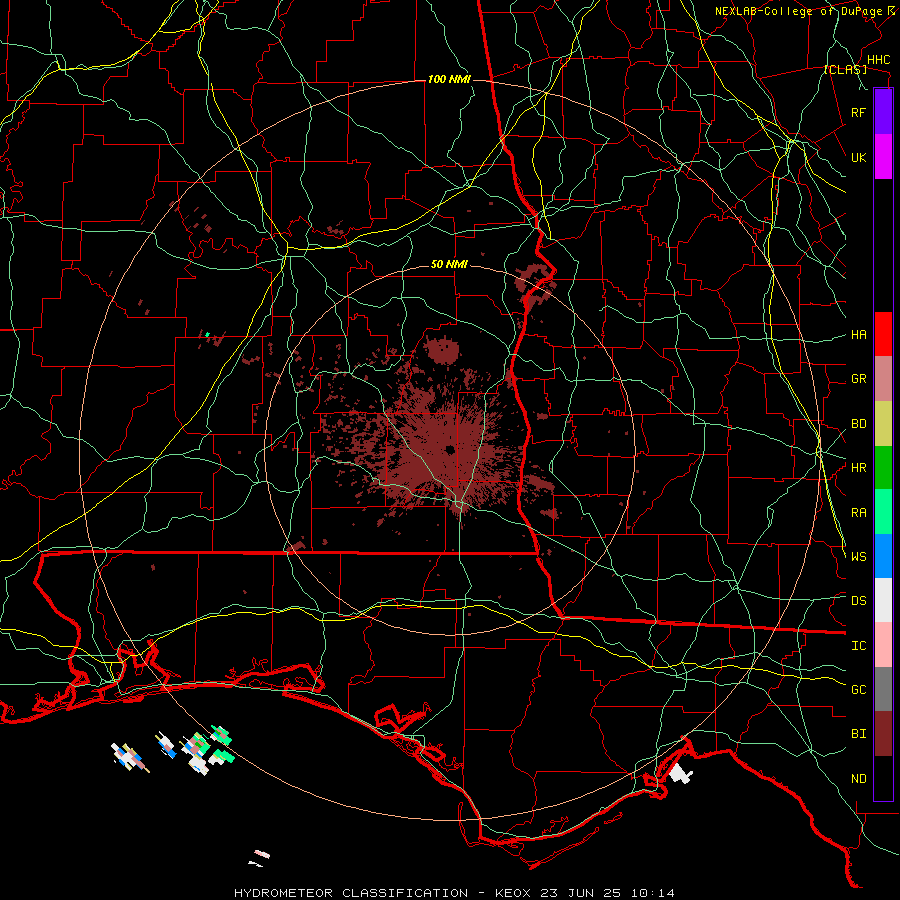Click the RF legend label
The width and height of the screenshot is (900, 900).
(858, 112)
